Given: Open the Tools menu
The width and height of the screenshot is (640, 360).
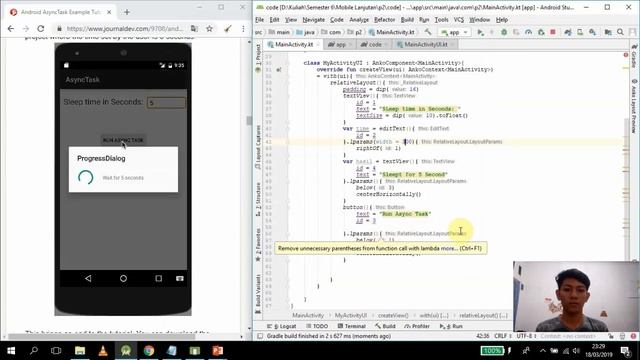Looking at the screenshot, I should (x=441, y=20).
